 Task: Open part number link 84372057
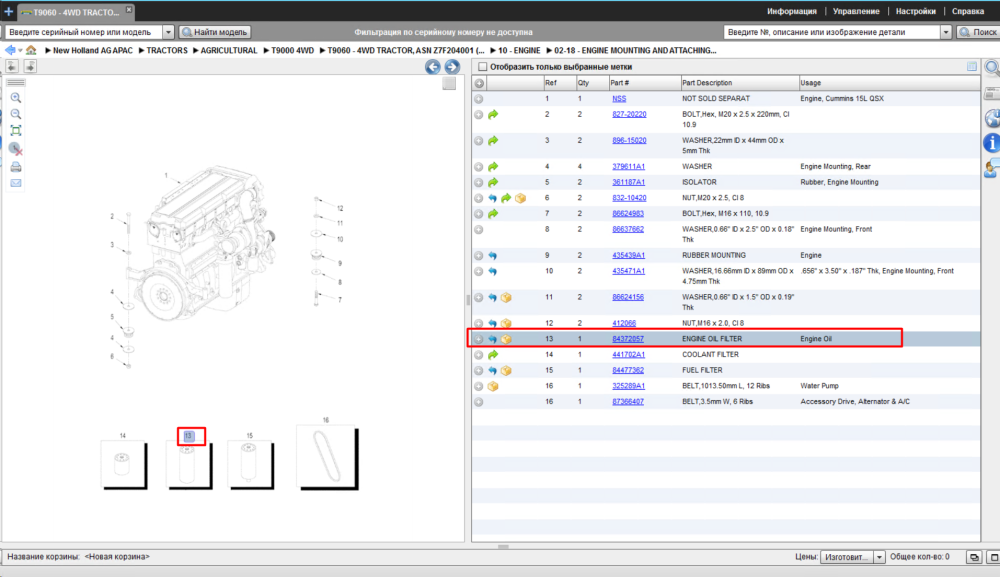point(628,339)
